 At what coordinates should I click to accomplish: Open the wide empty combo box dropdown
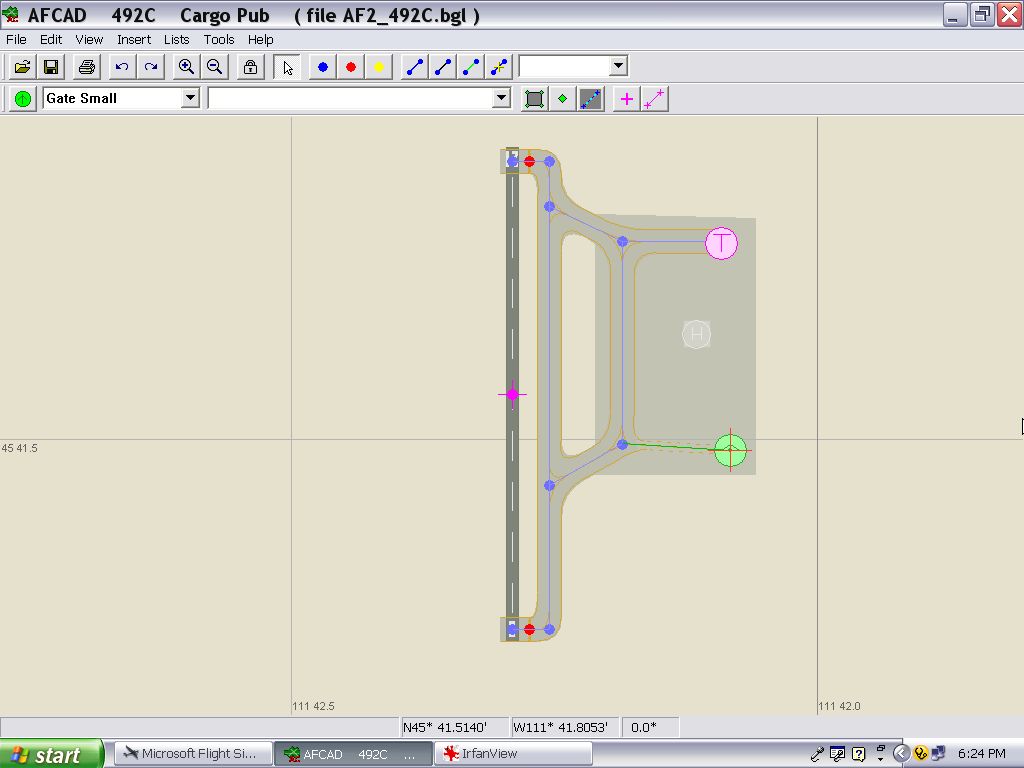tap(502, 98)
